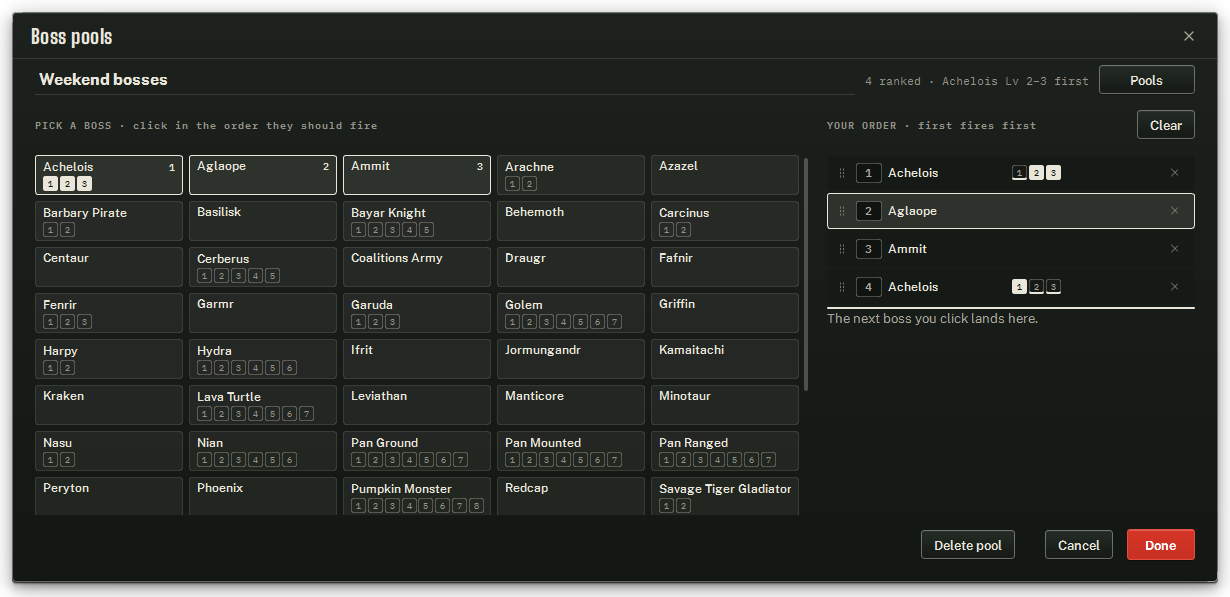1230x597 pixels.
Task: Toggle level 1 on rank 1 Achelois row
Action: 1019,173
